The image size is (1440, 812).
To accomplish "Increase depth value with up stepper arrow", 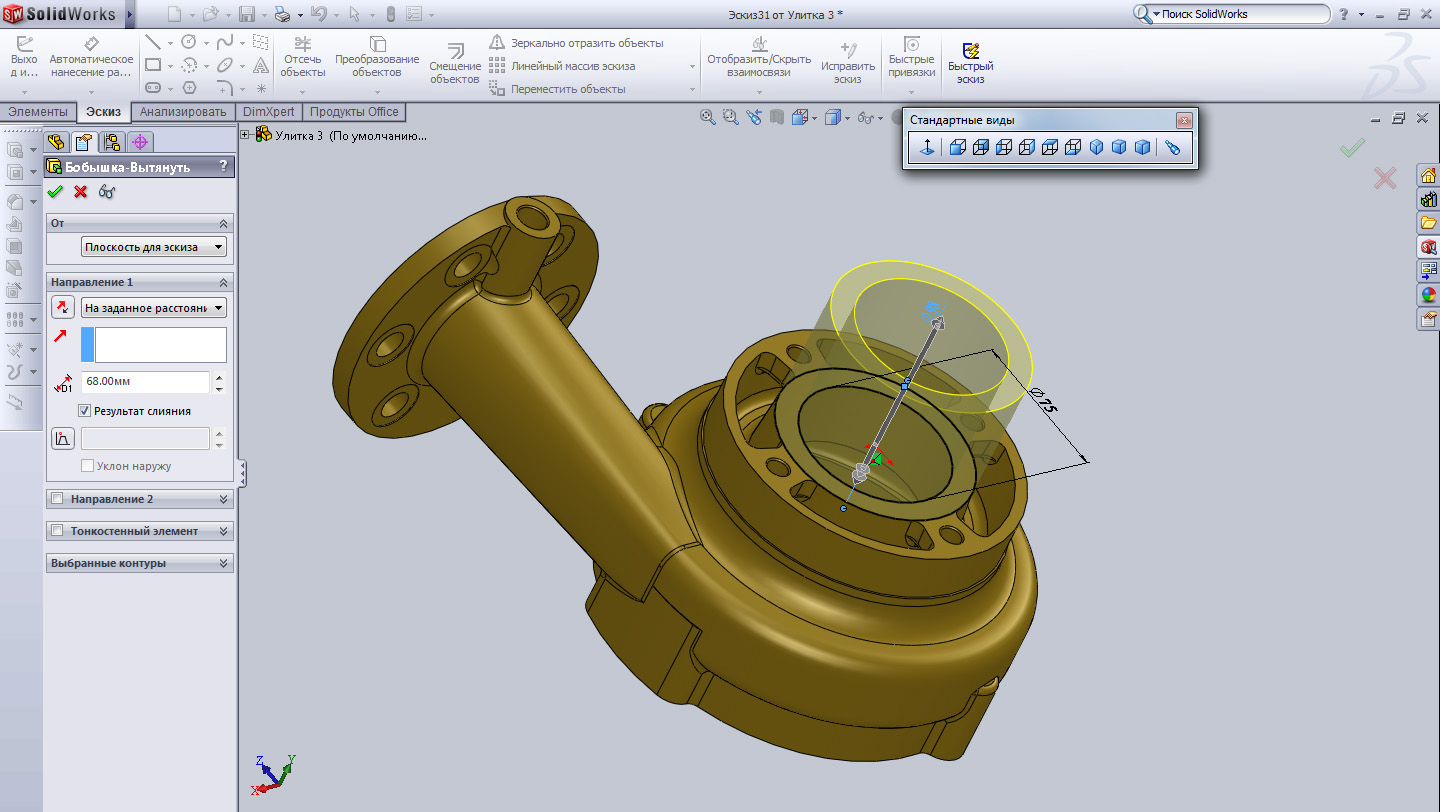I will pos(219,376).
